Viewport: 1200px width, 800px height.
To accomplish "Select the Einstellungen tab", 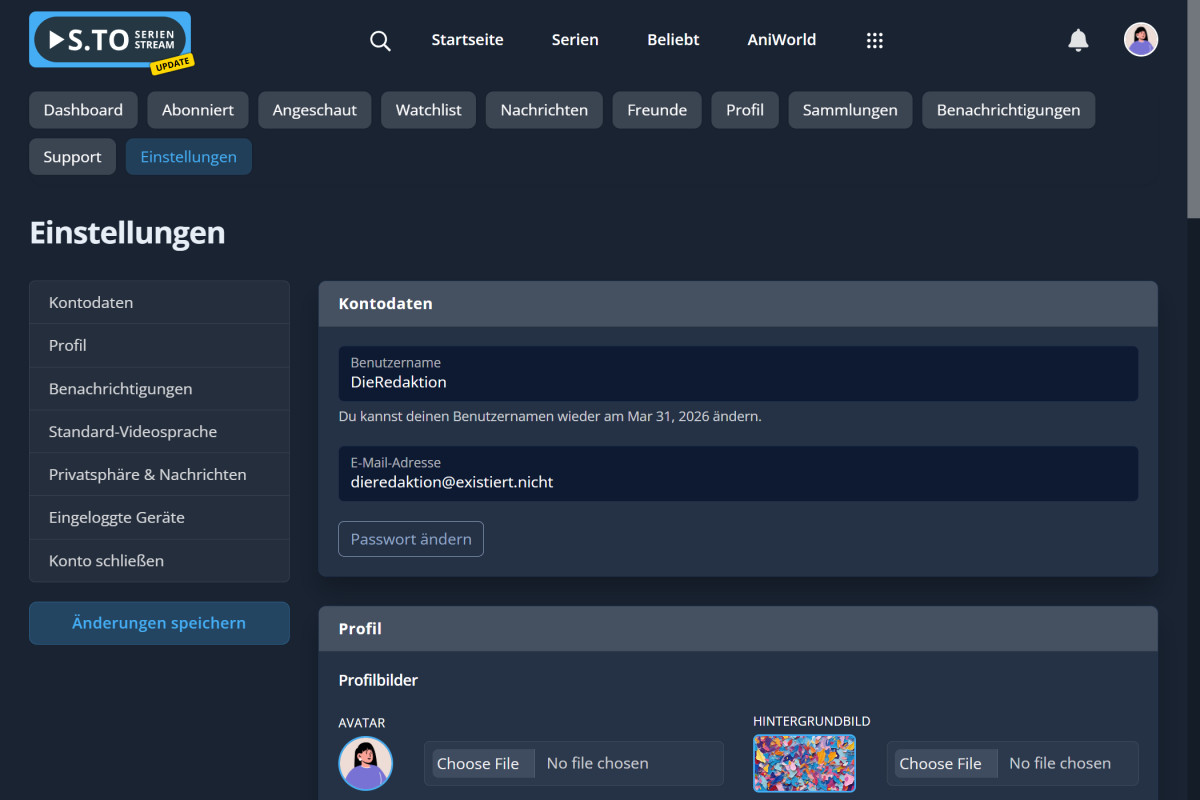I will 188,157.
